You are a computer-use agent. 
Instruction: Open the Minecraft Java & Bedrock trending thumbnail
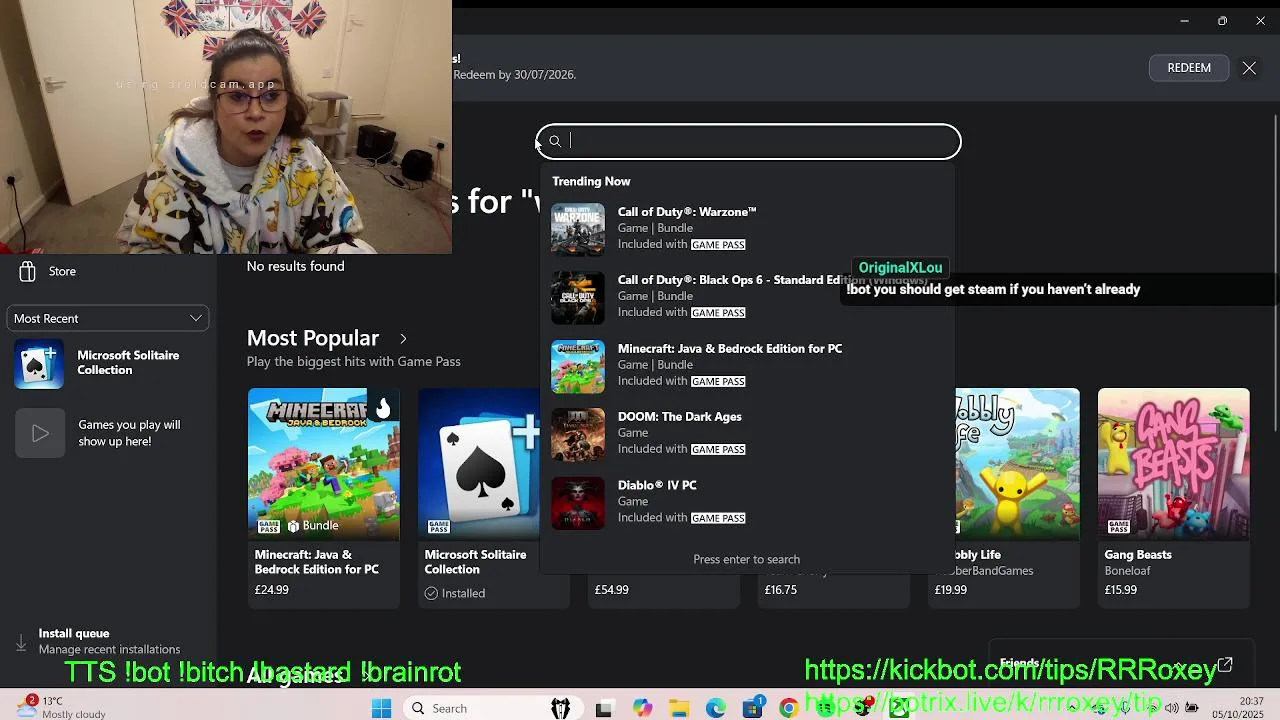578,366
